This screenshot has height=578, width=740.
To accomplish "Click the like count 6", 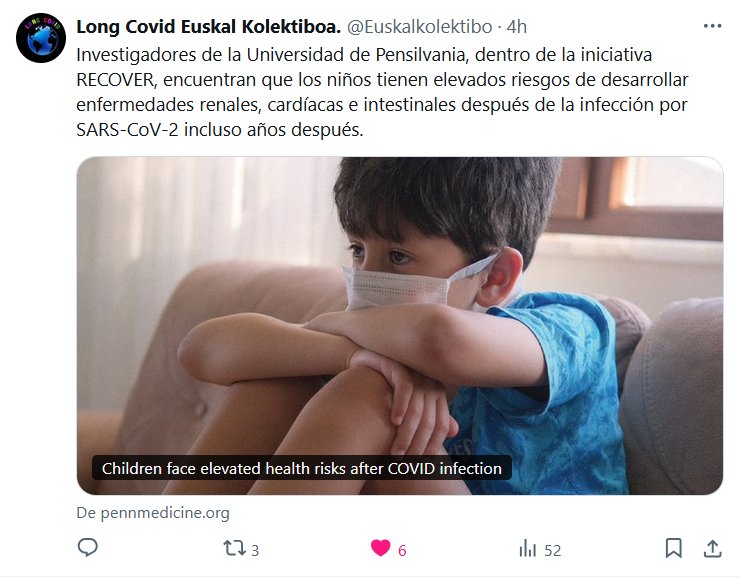I will click(x=402, y=550).
